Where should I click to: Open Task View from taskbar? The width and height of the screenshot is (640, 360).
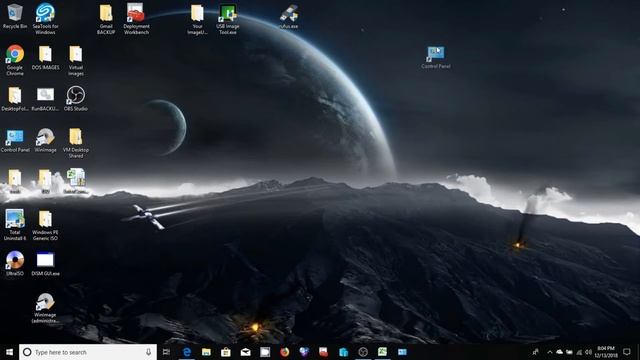click(x=166, y=352)
